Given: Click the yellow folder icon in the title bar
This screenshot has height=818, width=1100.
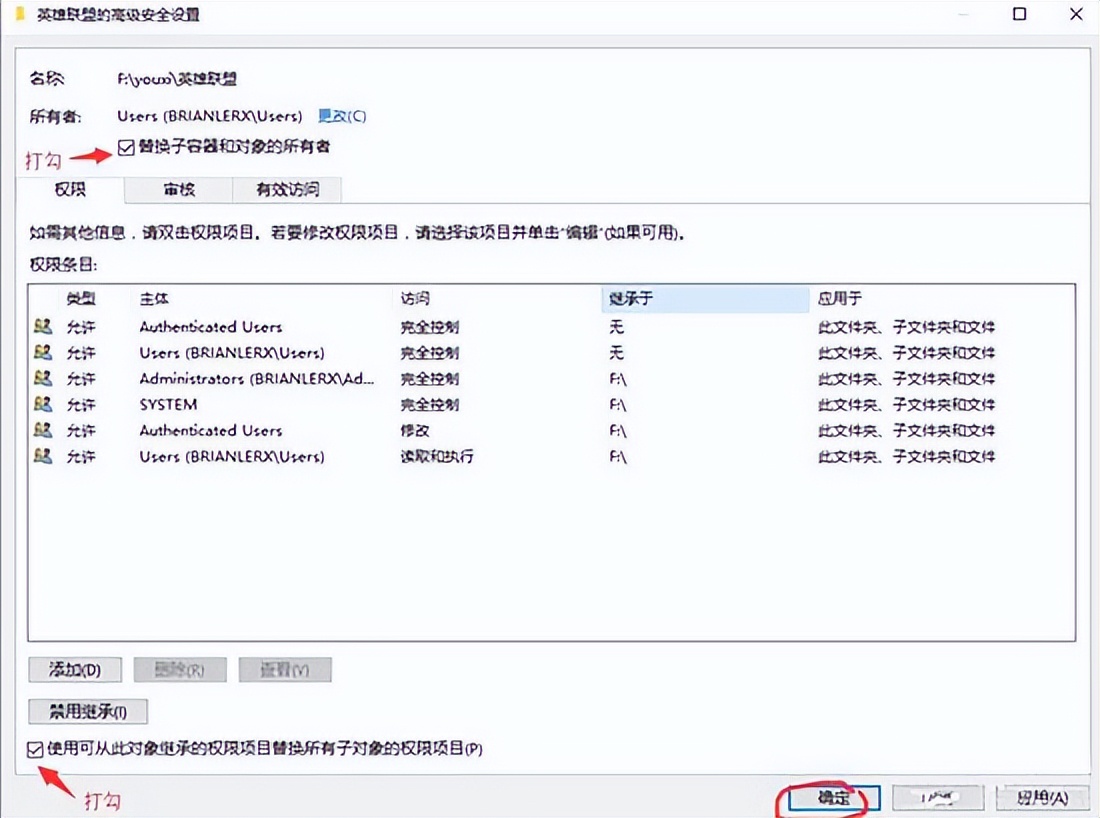Looking at the screenshot, I should (x=17, y=15).
